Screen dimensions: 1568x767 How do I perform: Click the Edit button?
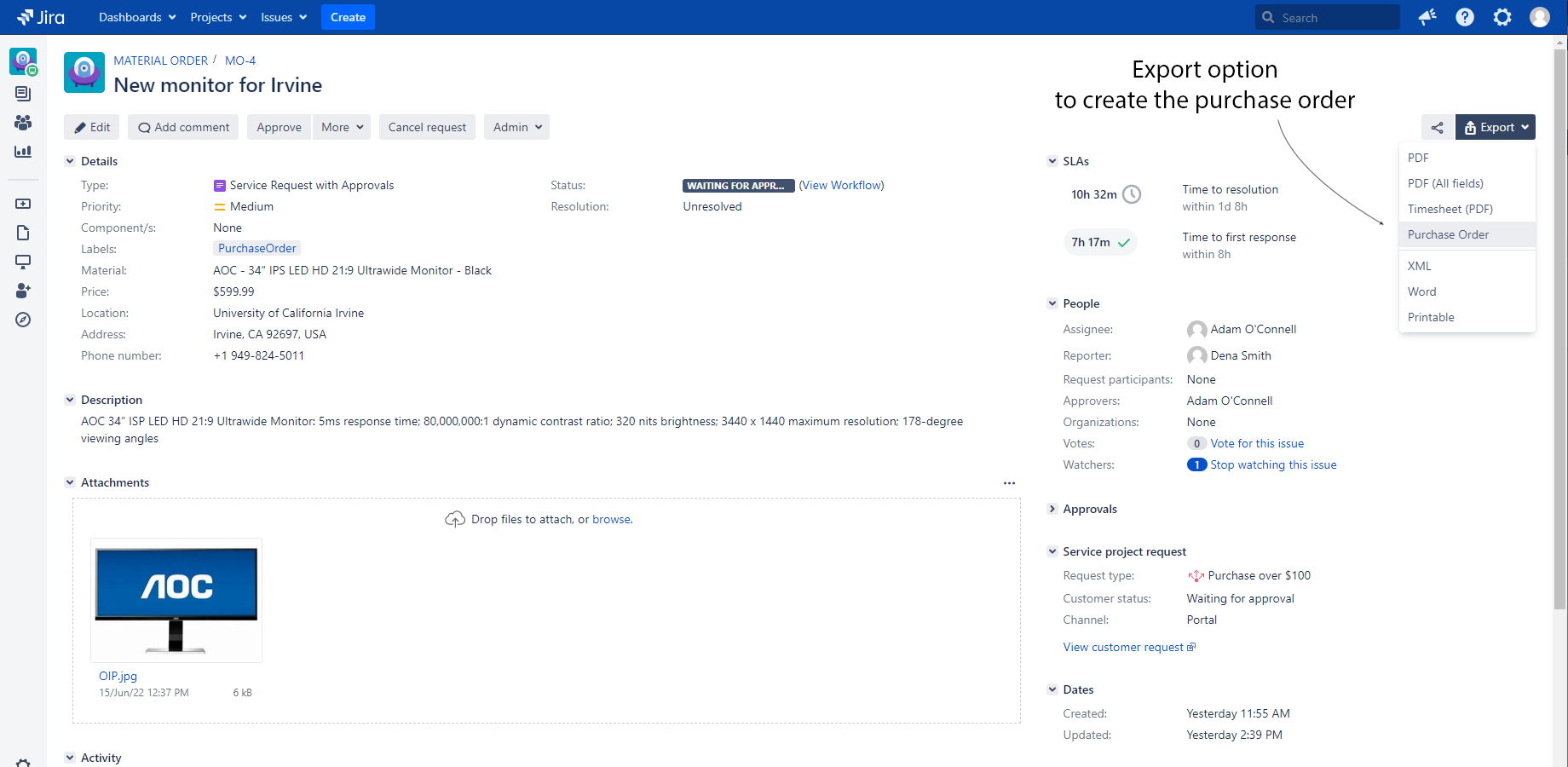click(x=92, y=127)
